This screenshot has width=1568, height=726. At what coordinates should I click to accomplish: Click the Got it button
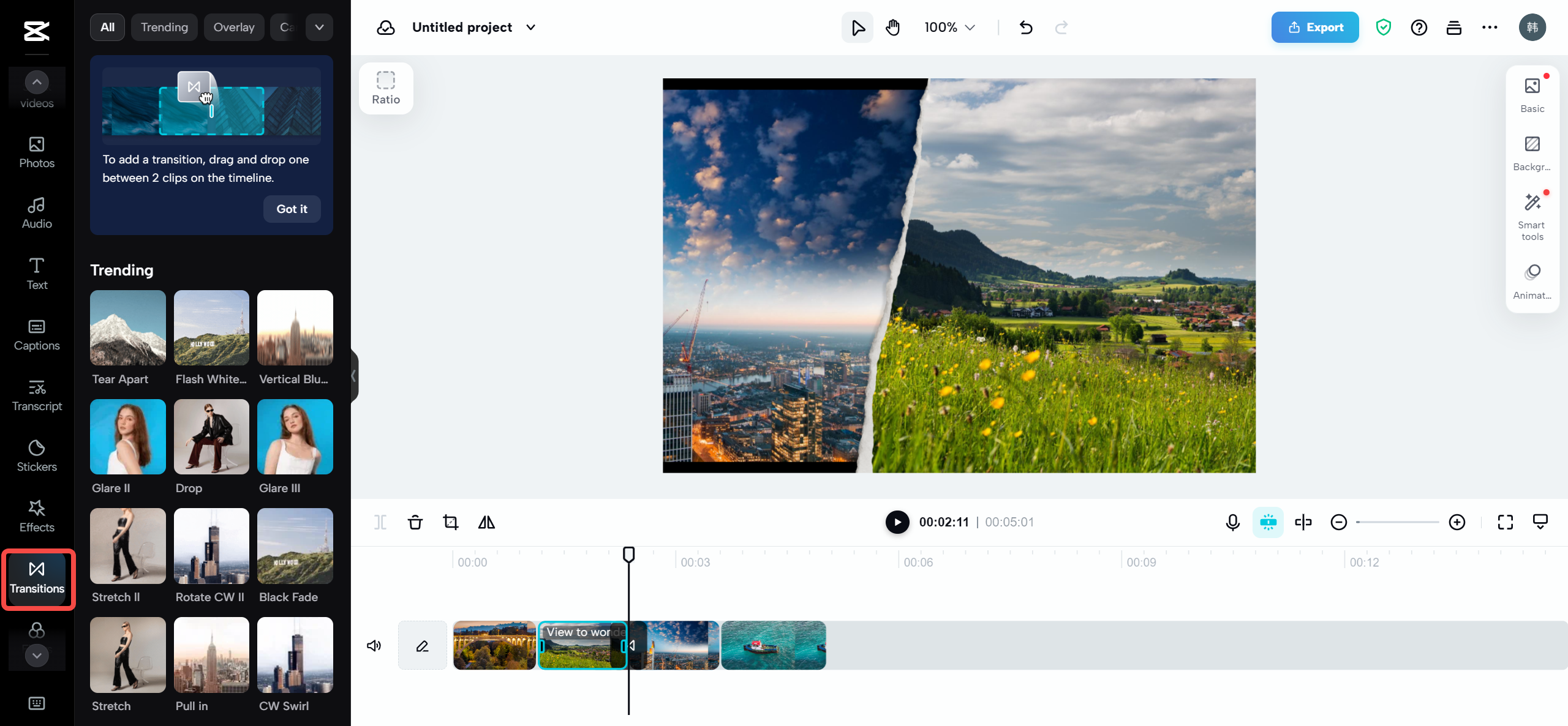292,209
